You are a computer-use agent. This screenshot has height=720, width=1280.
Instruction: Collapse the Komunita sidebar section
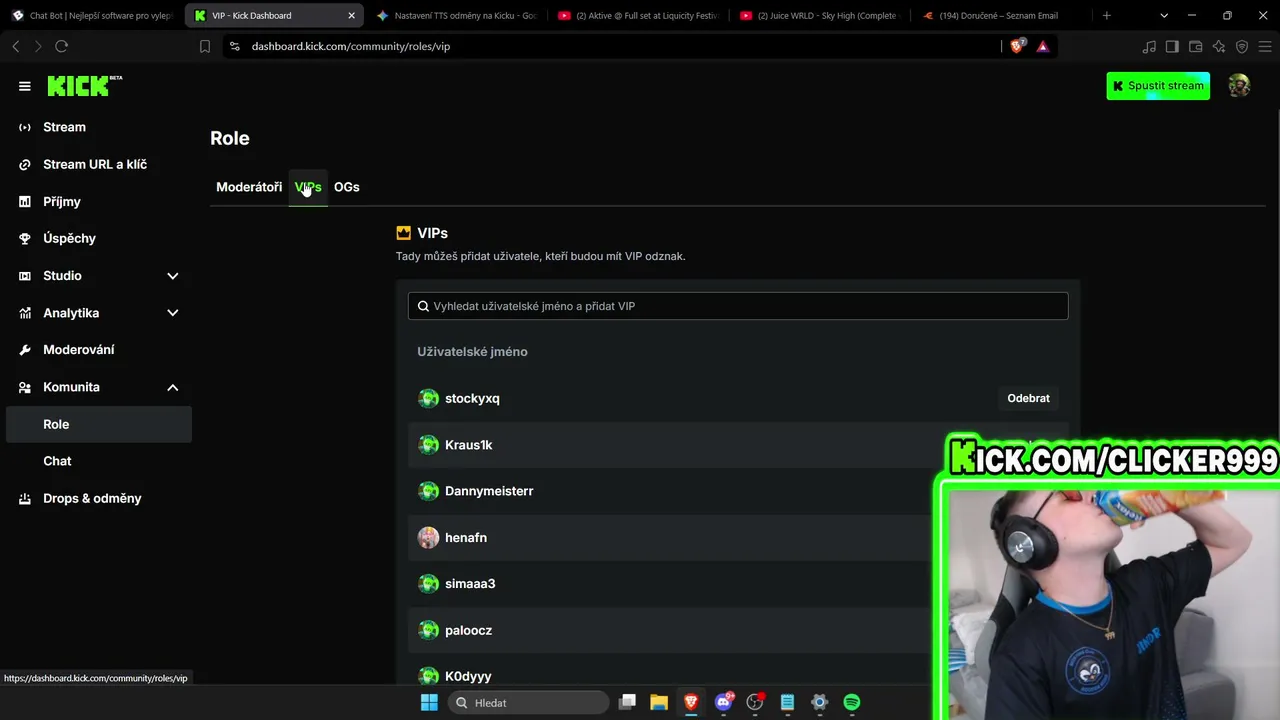pyautogui.click(x=172, y=387)
